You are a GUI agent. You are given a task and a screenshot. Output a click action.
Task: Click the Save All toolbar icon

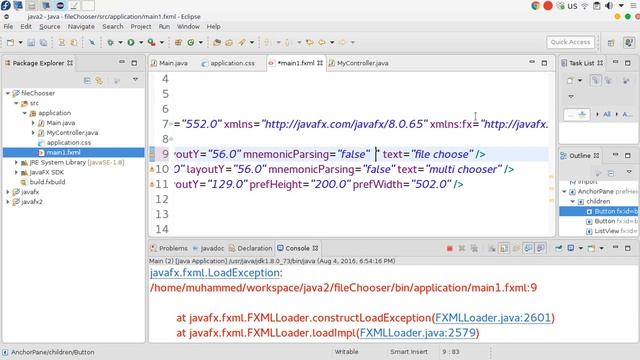(x=43, y=42)
